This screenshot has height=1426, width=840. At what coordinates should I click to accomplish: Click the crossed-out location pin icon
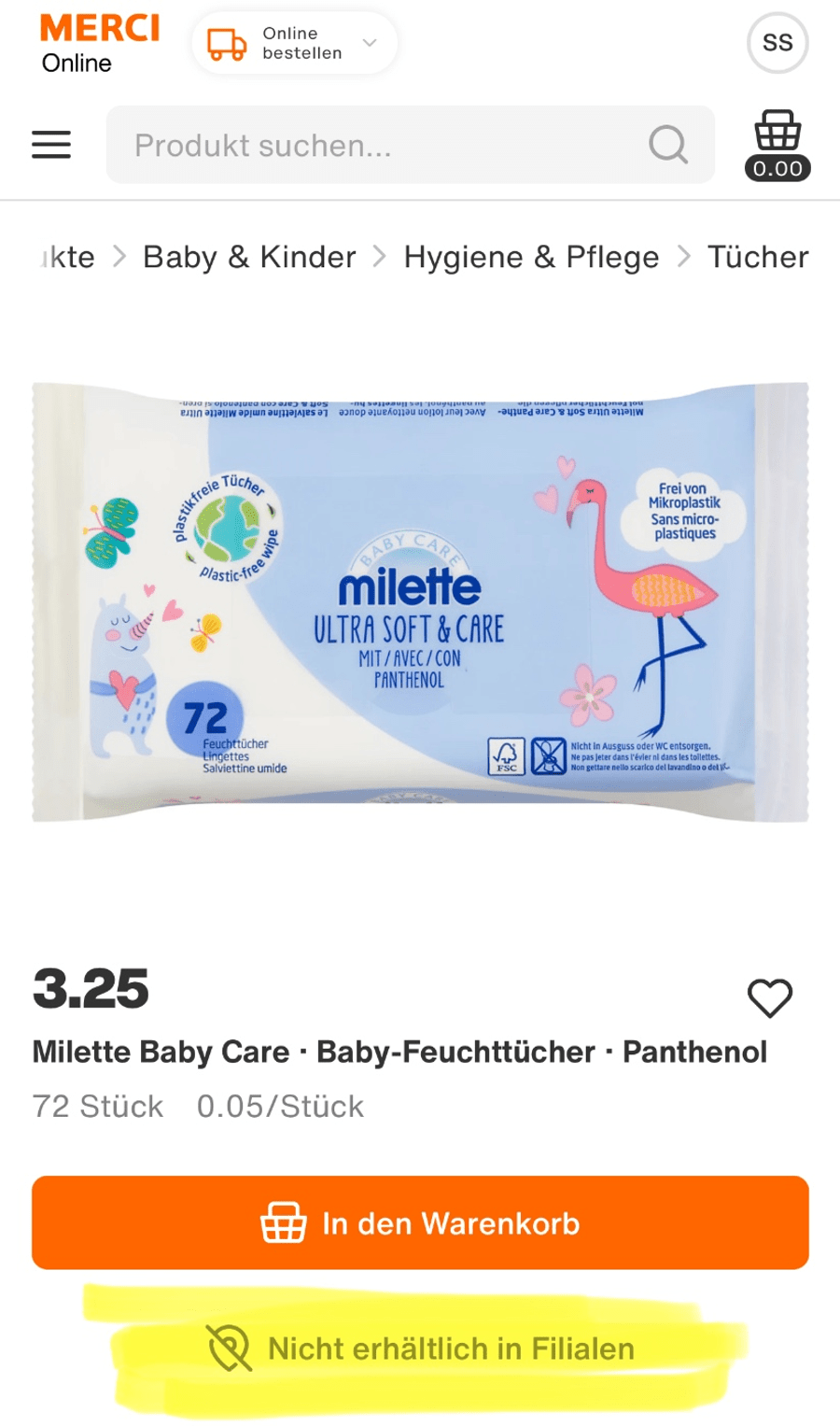click(x=230, y=1348)
